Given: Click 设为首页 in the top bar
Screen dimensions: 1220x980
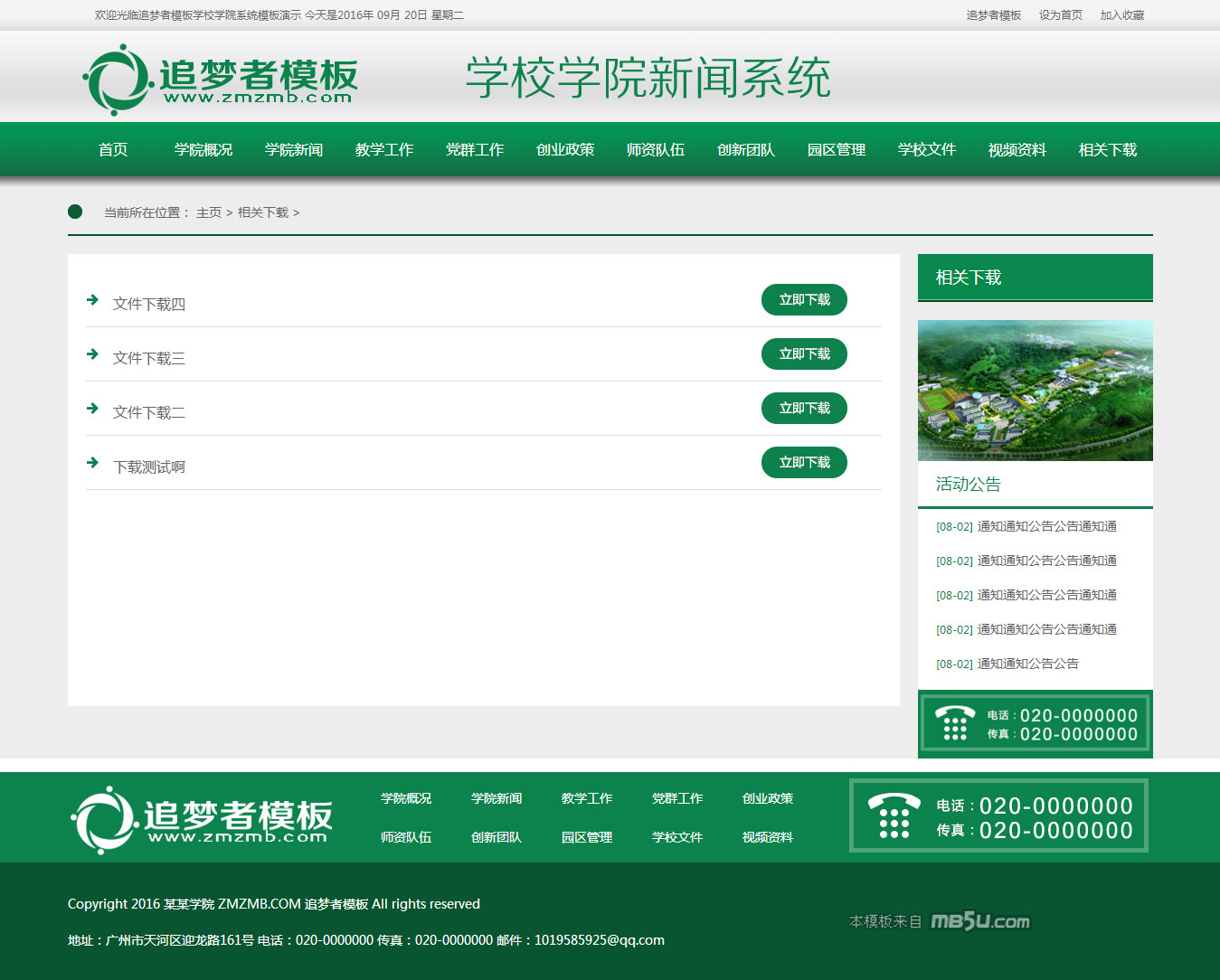Looking at the screenshot, I should [x=1060, y=15].
